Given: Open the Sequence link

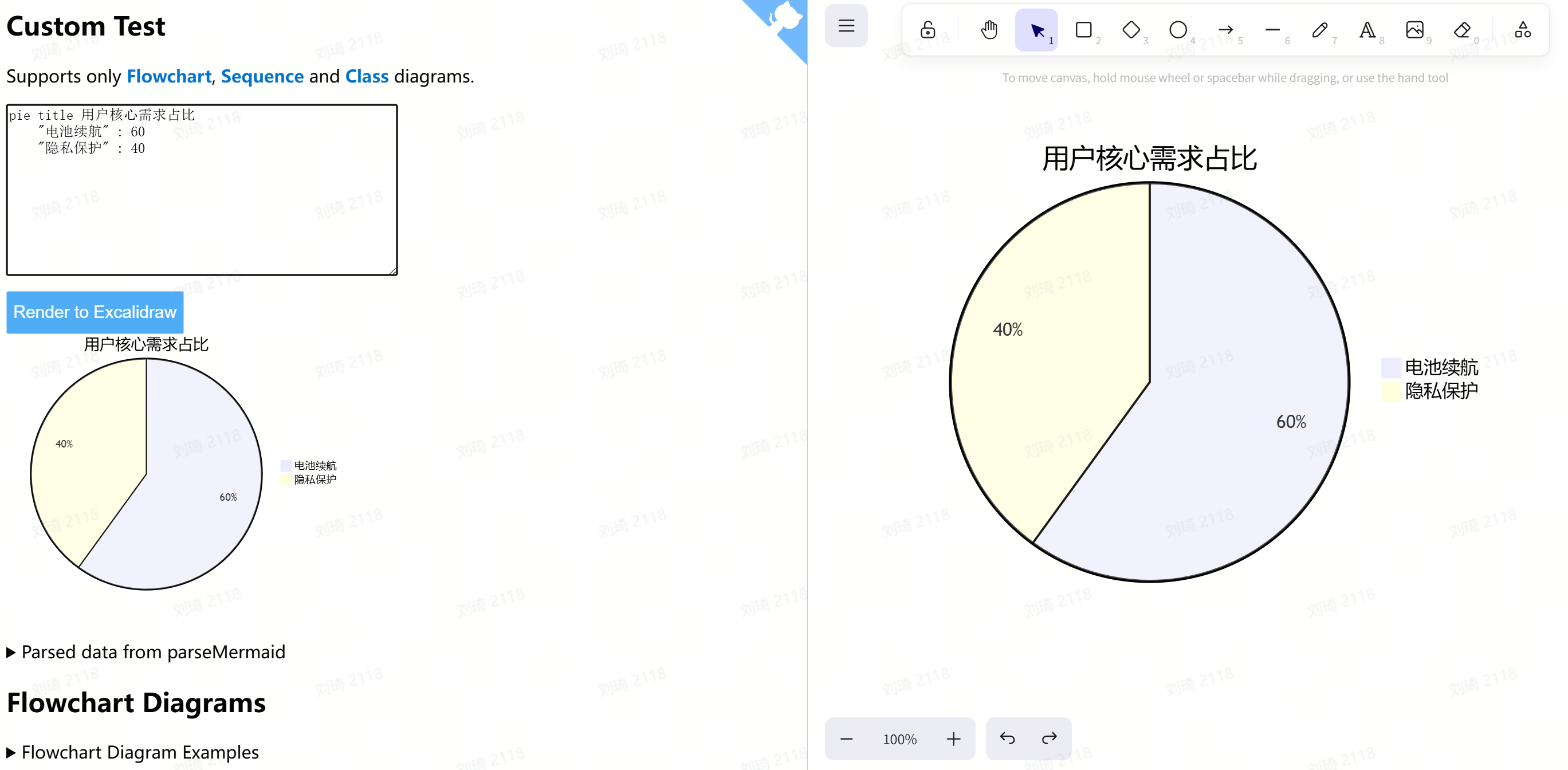Looking at the screenshot, I should tap(262, 76).
